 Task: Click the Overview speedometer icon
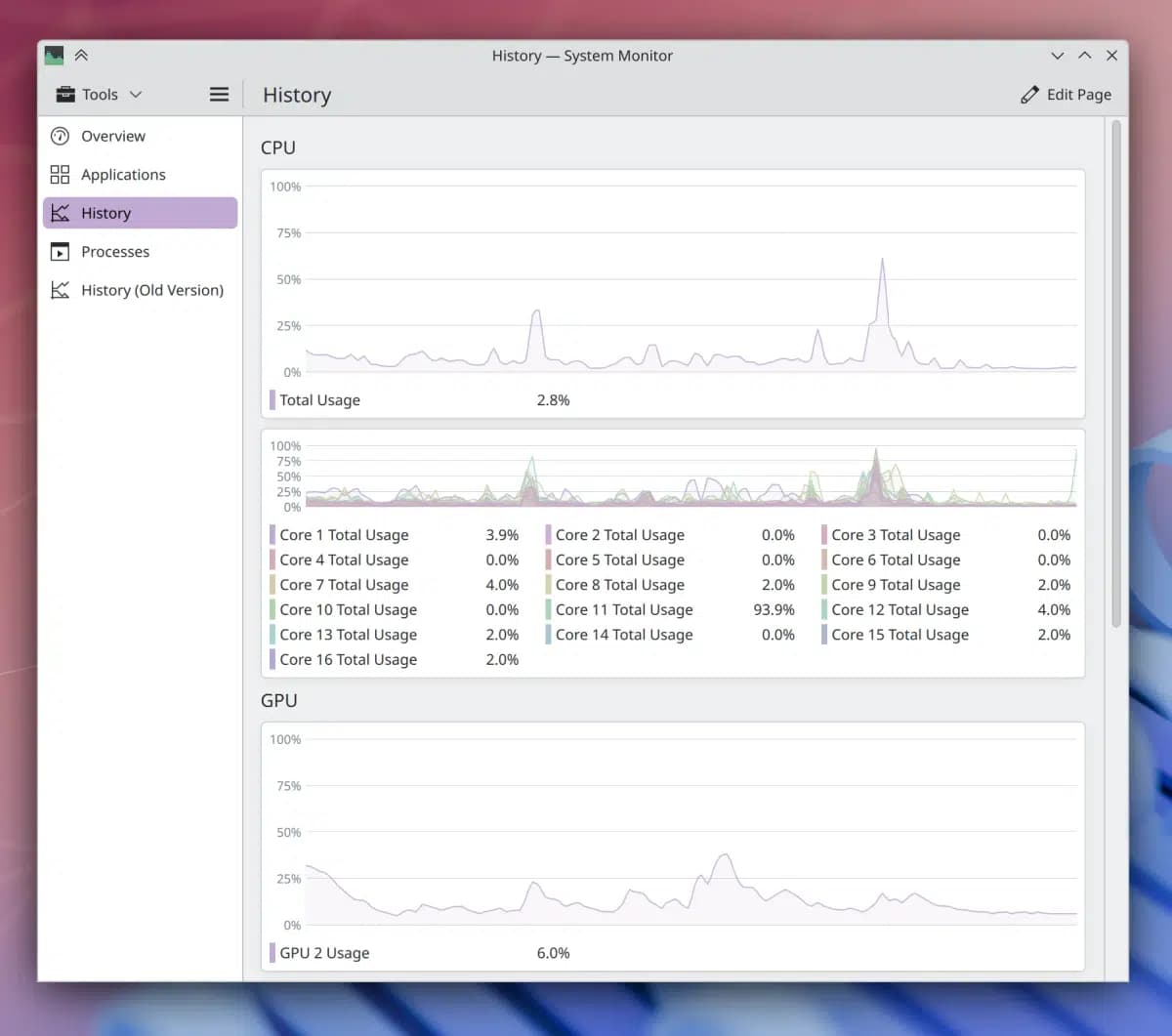60,136
